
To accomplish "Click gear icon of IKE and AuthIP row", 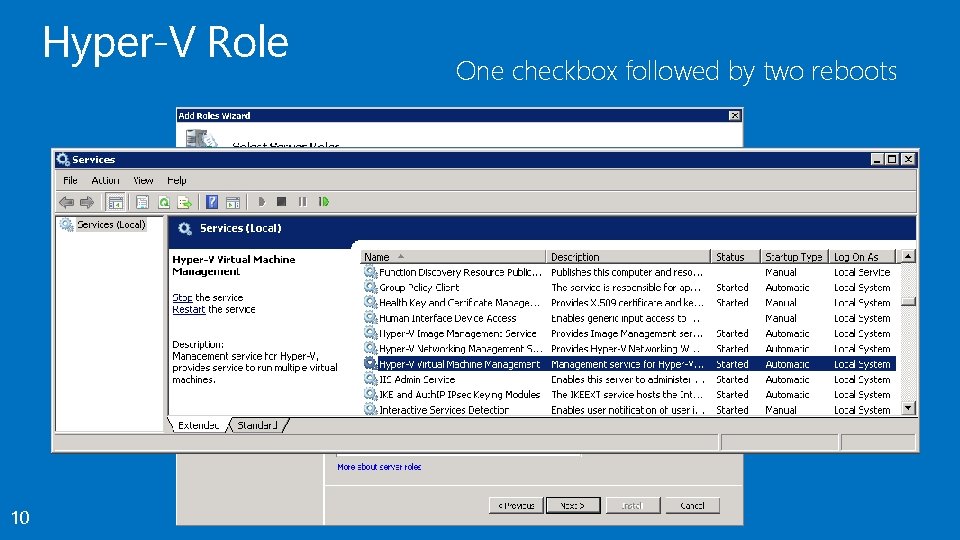I will tap(370, 394).
